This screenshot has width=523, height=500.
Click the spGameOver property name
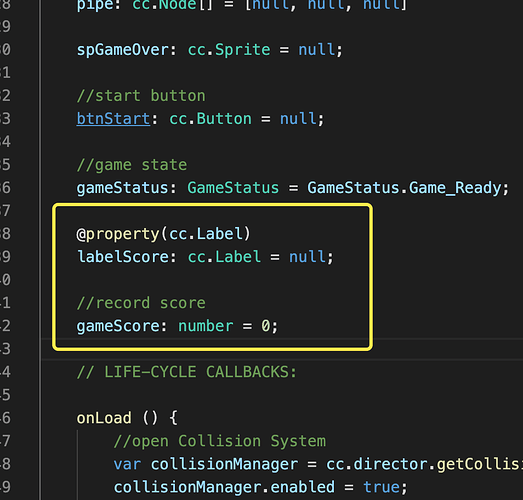123,50
